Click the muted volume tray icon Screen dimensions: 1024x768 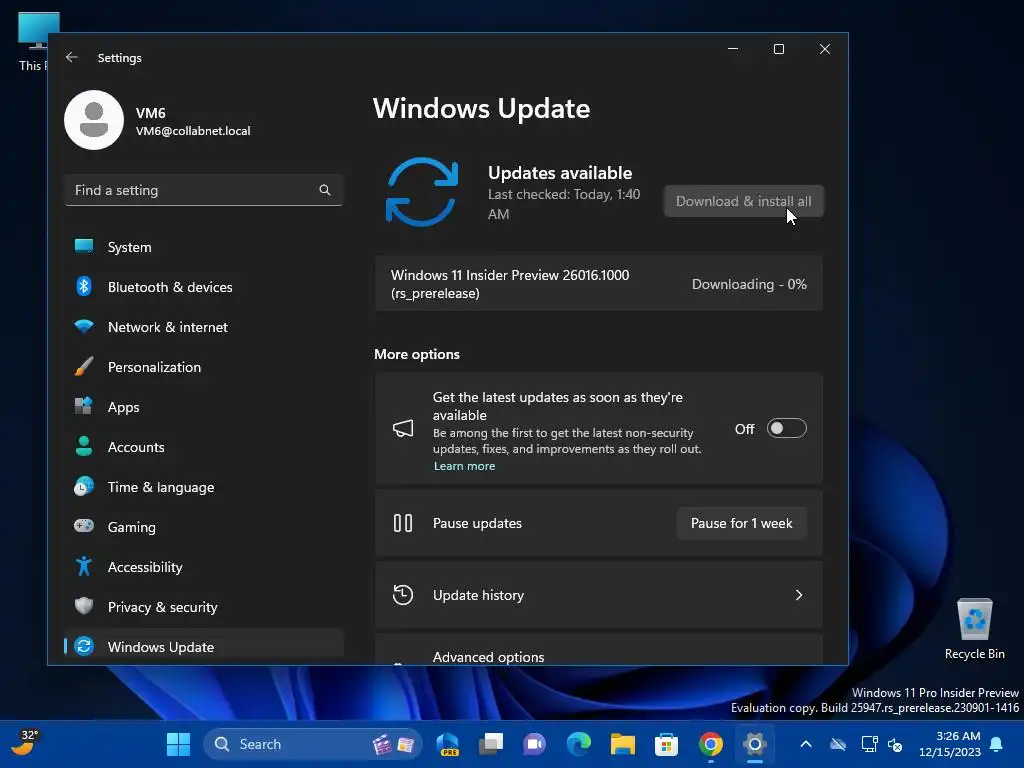point(895,744)
